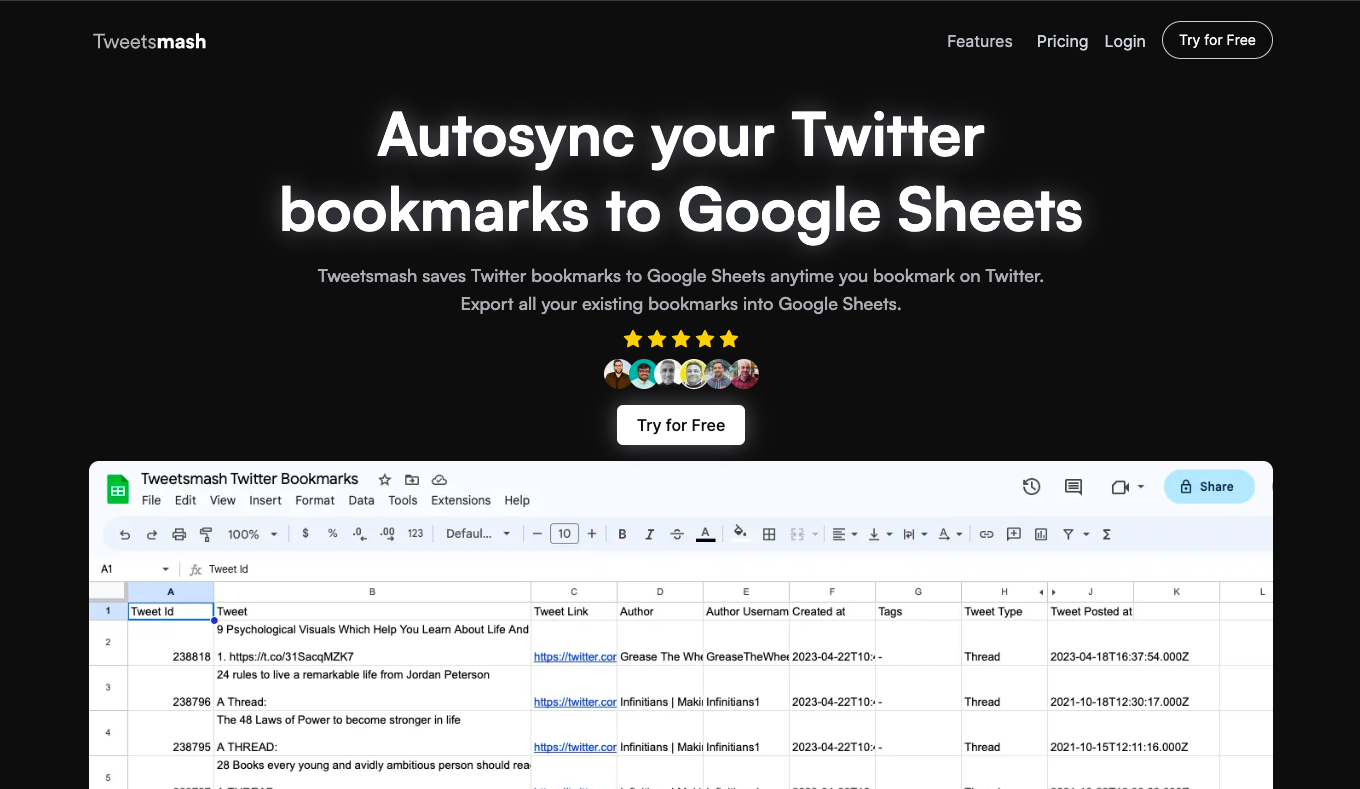Open the text color picker
Screen dimensions: 1360x789
[705, 534]
